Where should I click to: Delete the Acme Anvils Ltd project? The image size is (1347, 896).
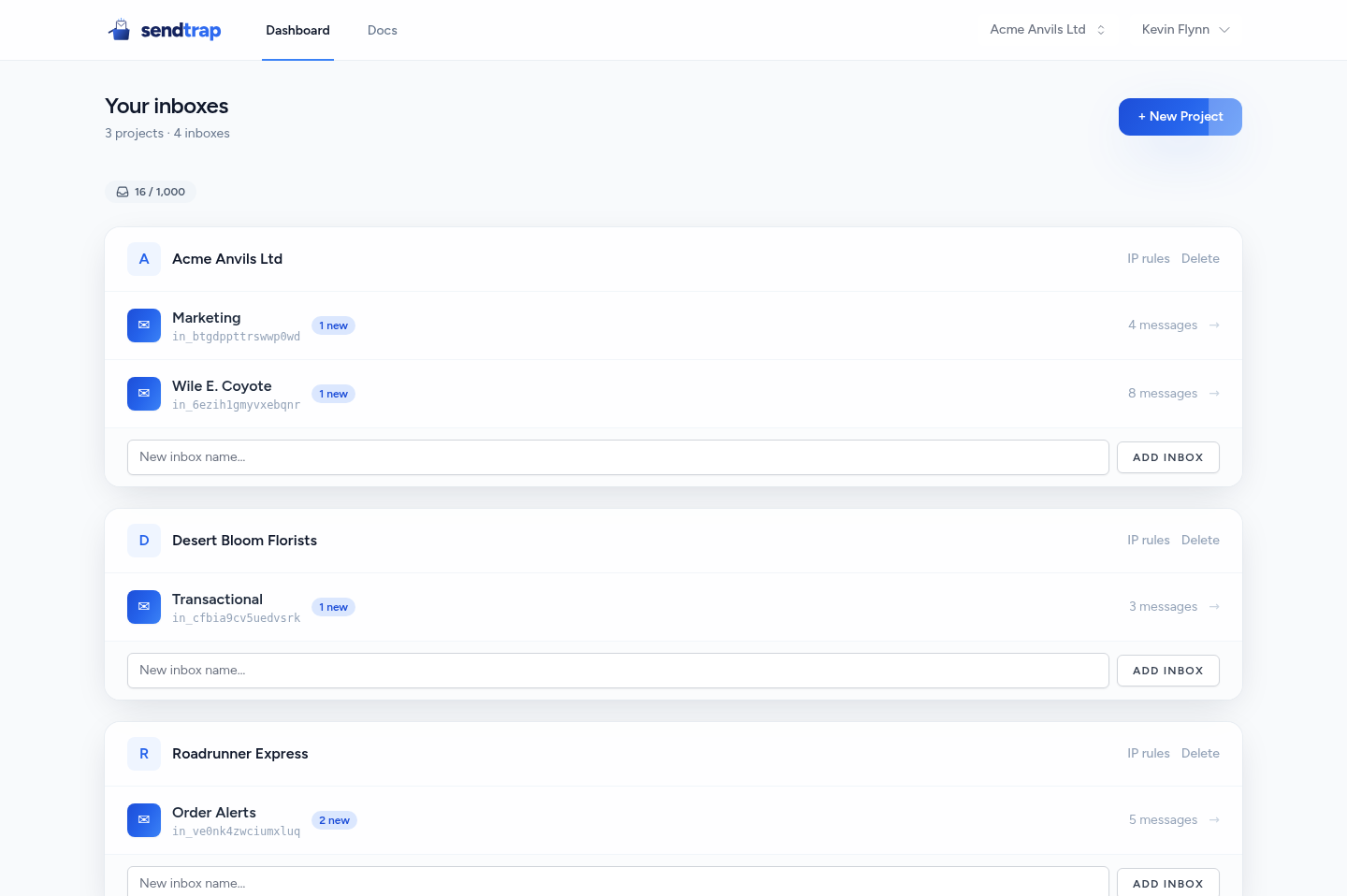(x=1200, y=259)
